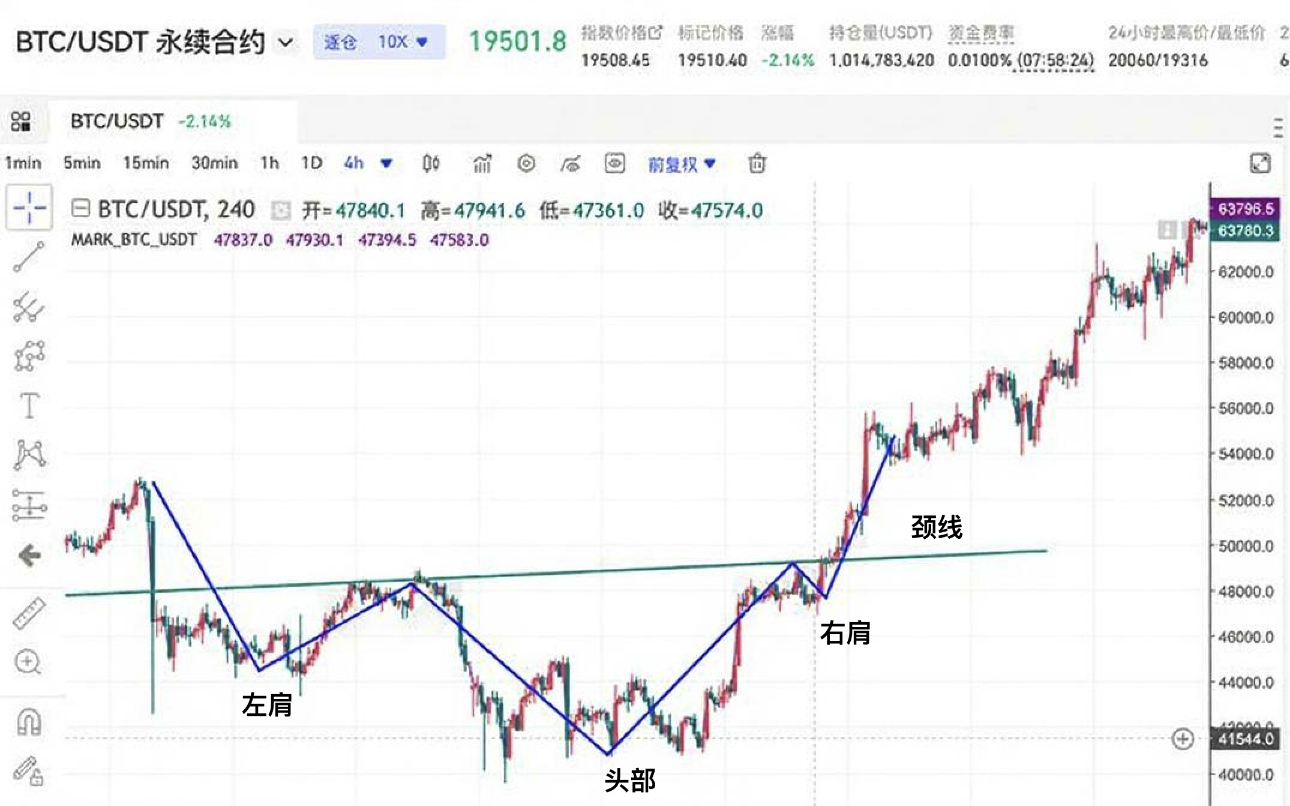Select the 1D timeframe
The height and width of the screenshot is (806, 1290).
point(313,164)
